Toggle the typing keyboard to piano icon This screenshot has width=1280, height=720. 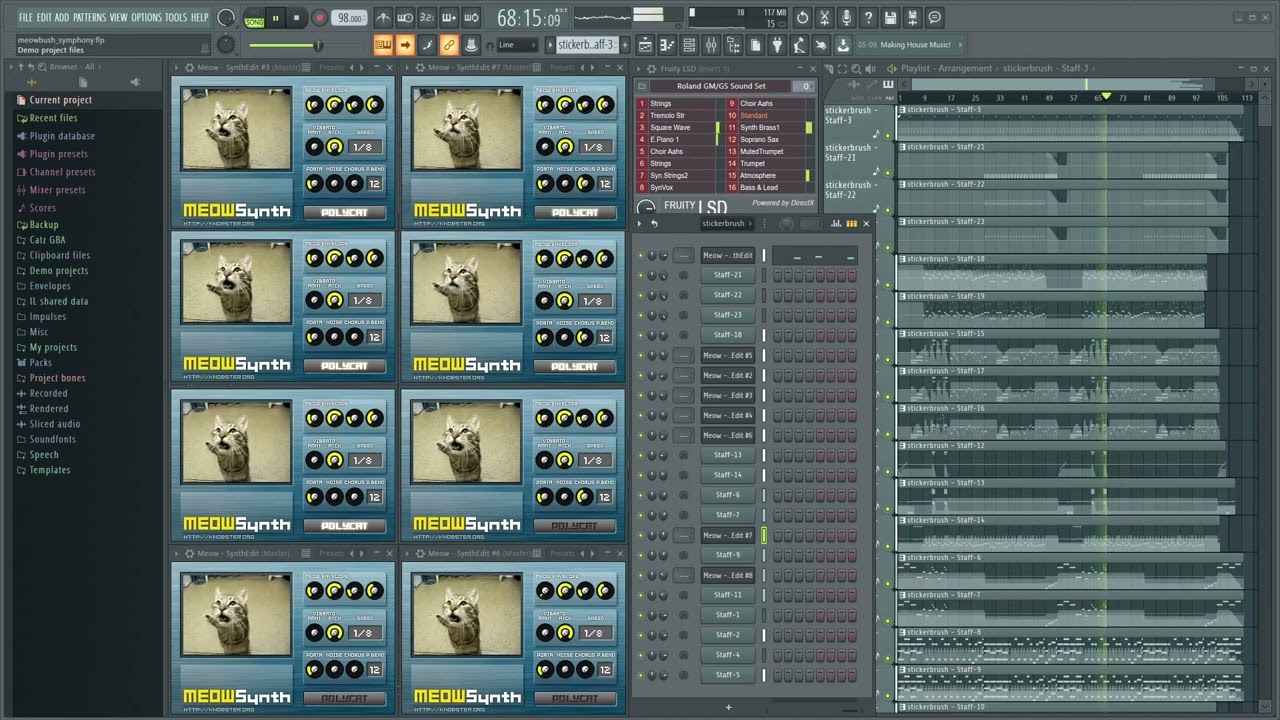(x=383, y=45)
